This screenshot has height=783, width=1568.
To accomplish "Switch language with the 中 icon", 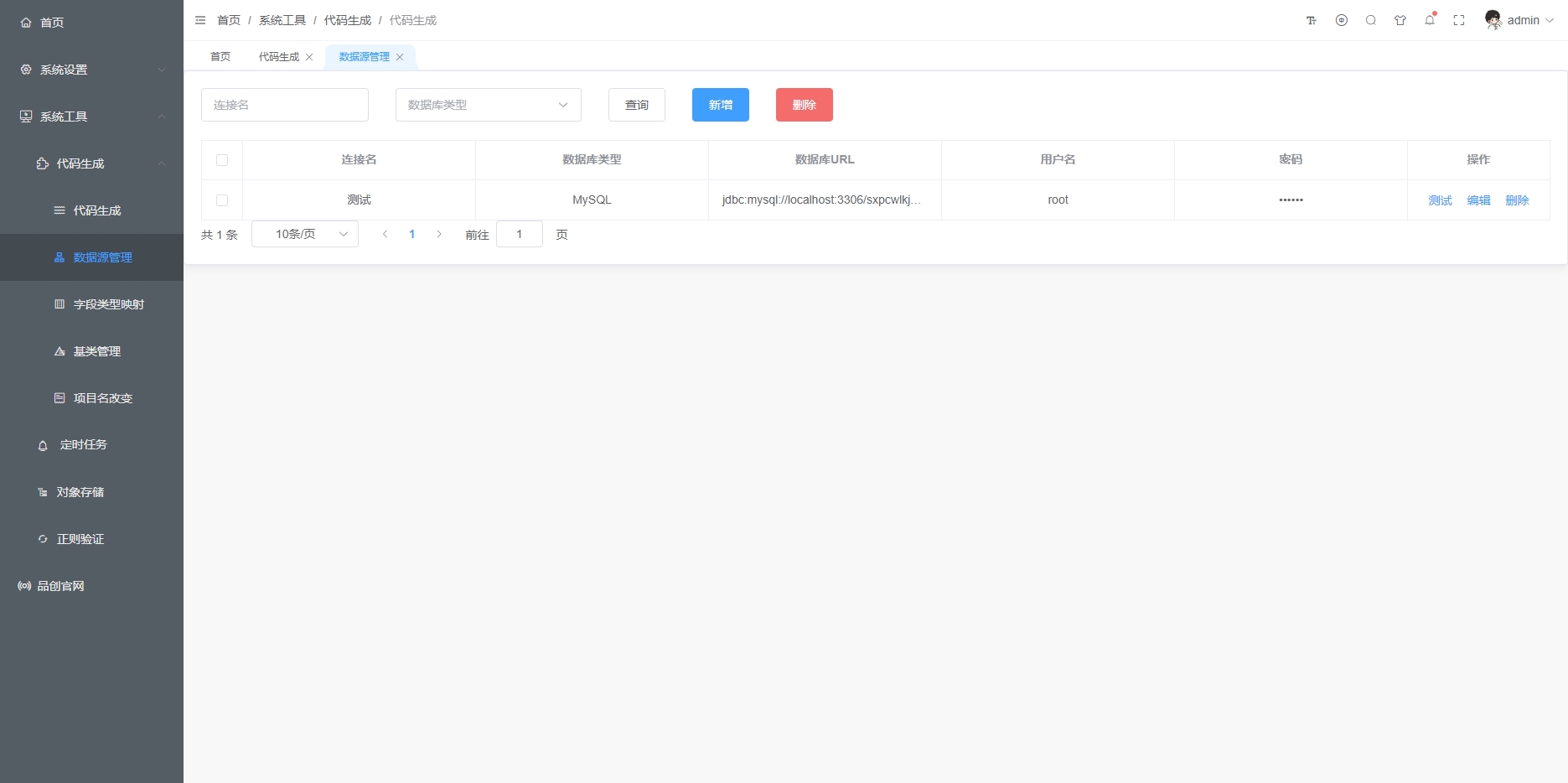I will (x=1342, y=21).
